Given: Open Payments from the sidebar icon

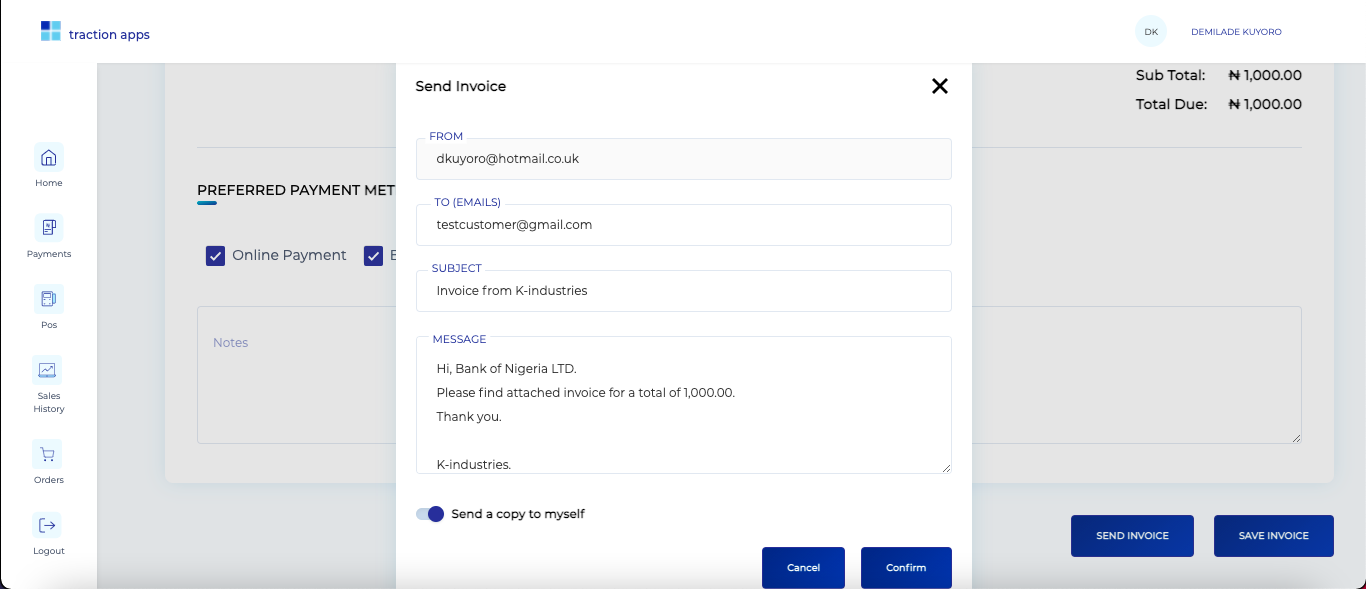Looking at the screenshot, I should [48, 228].
